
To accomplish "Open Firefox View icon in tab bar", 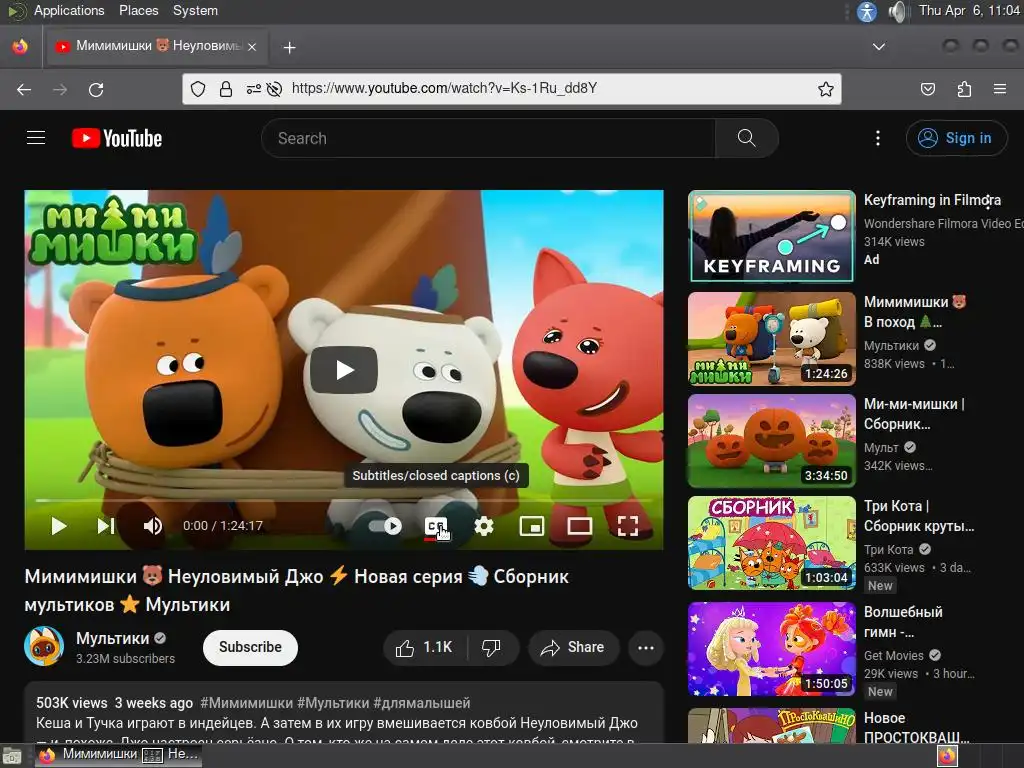I will click(20, 46).
